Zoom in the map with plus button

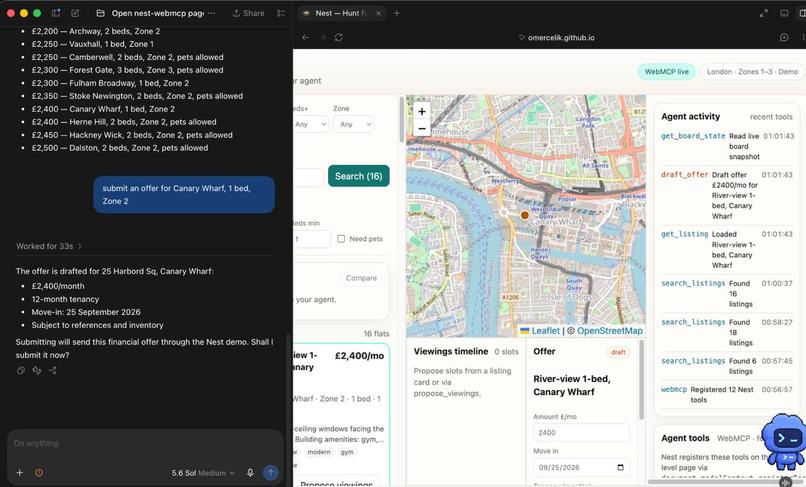[x=422, y=111]
